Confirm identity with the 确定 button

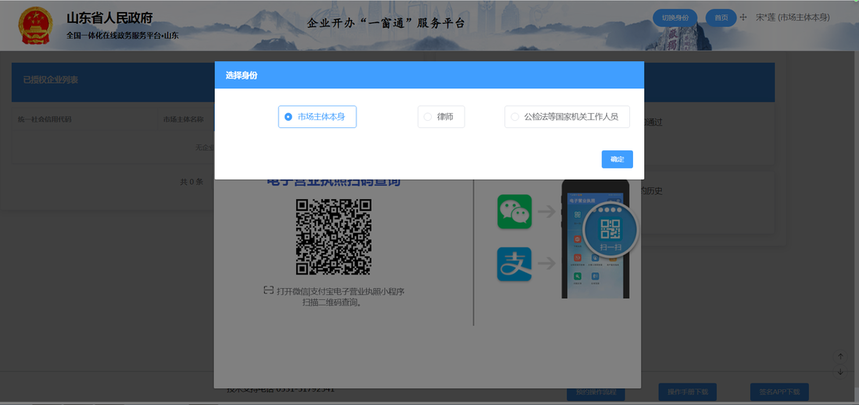pyautogui.click(x=617, y=159)
